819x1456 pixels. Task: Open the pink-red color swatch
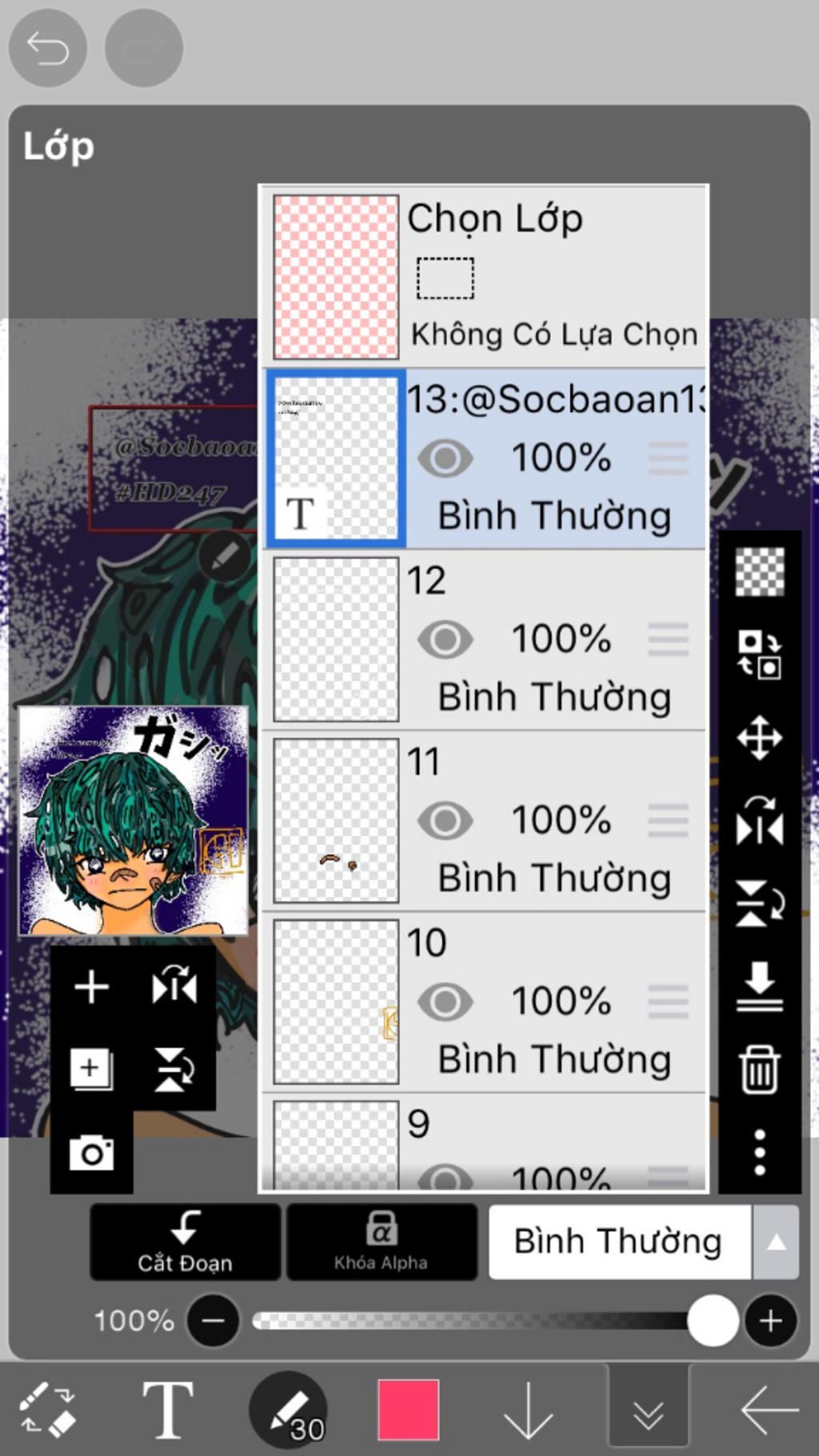408,1410
